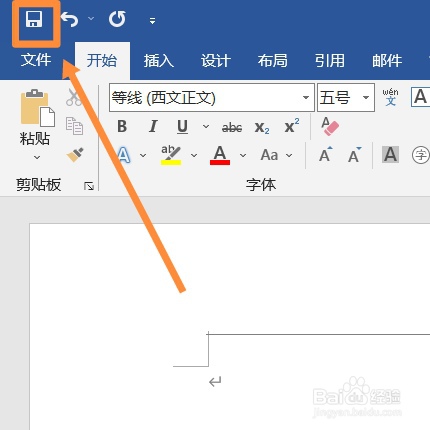430x430 pixels.
Task: Toggle Bold formatting
Action: click(122, 127)
